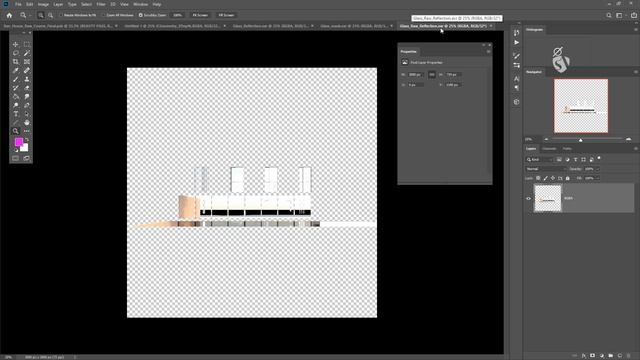
Task: Open the History collapsed panel icon
Action: [517, 33]
